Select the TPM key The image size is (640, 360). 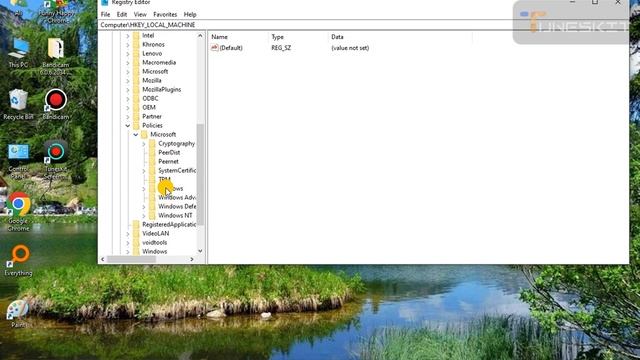click(164, 180)
